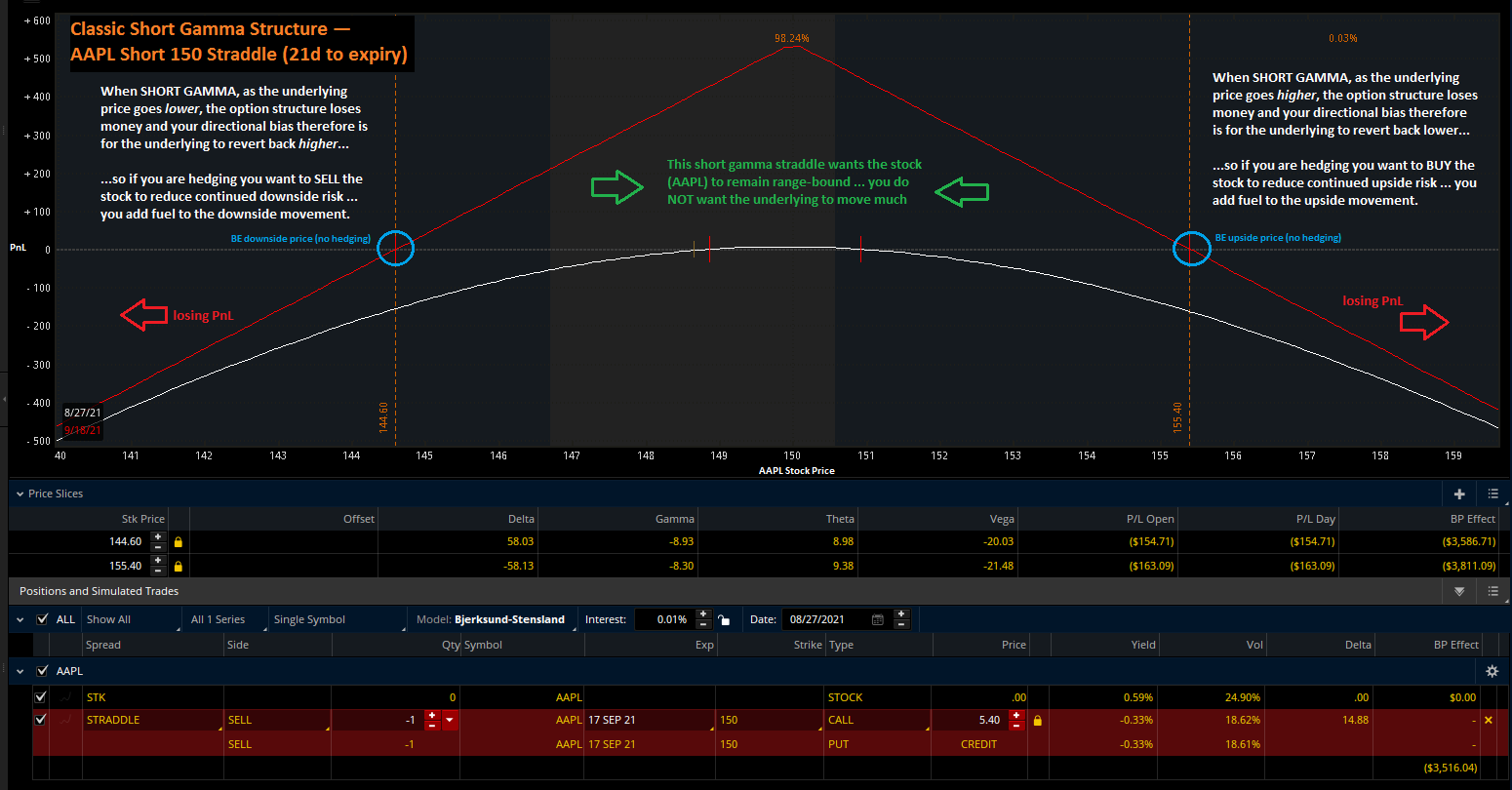The width and height of the screenshot is (1512, 790).
Task: Uncheck the STRADDLE row checkbox
Action: tap(40, 720)
